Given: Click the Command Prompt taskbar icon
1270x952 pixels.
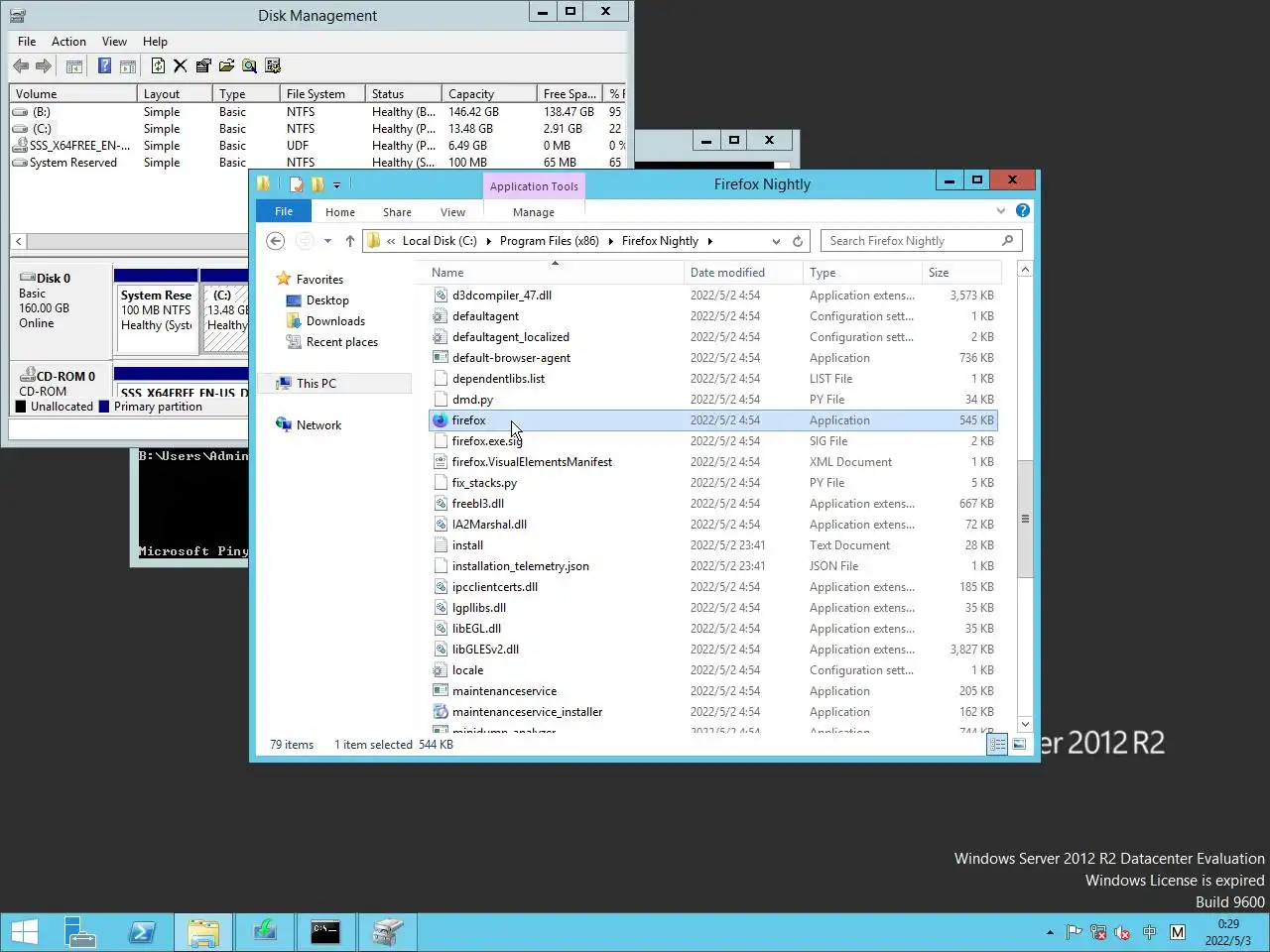Looking at the screenshot, I should coord(325,932).
